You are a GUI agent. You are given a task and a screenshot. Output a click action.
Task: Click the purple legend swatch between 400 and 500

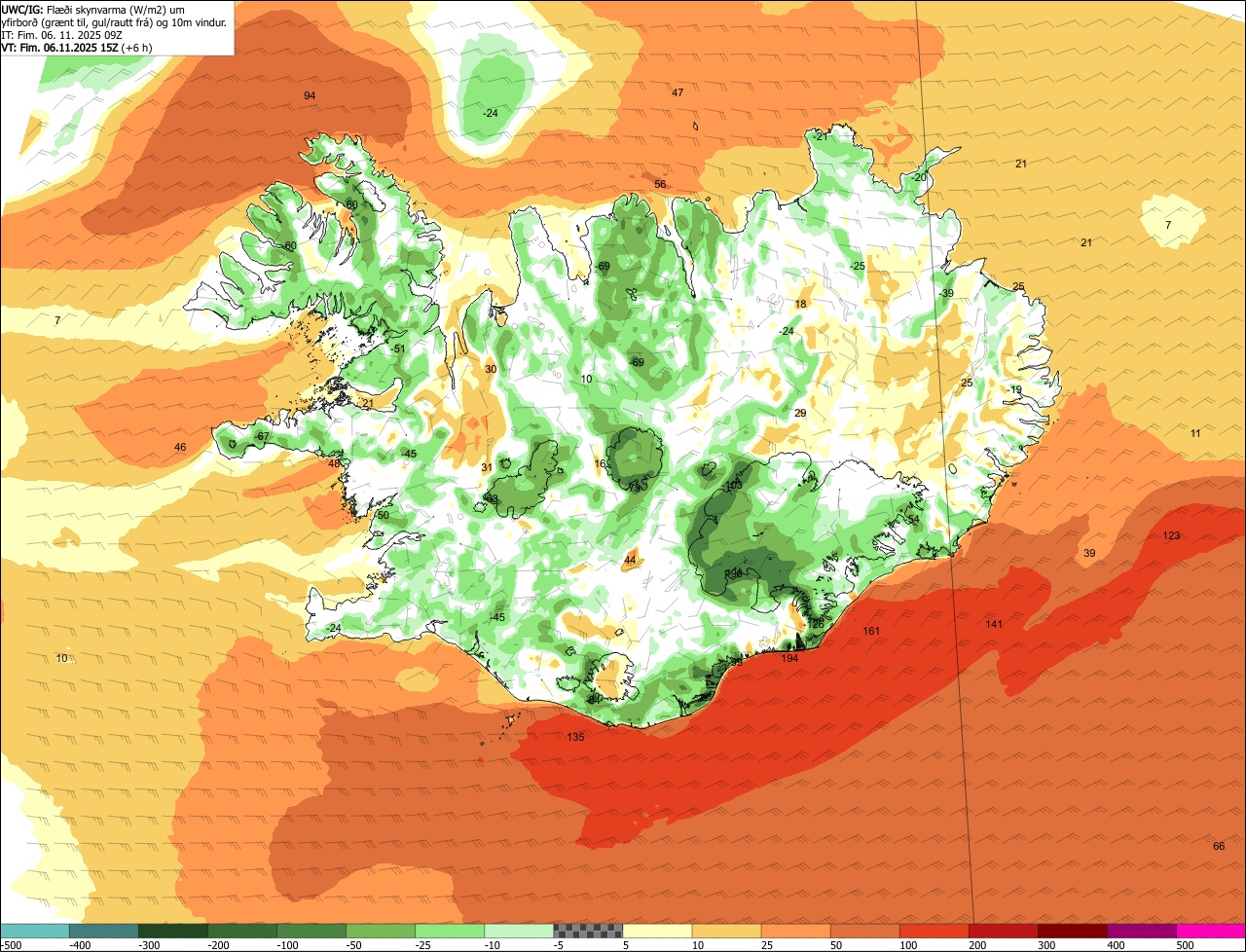click(1141, 931)
